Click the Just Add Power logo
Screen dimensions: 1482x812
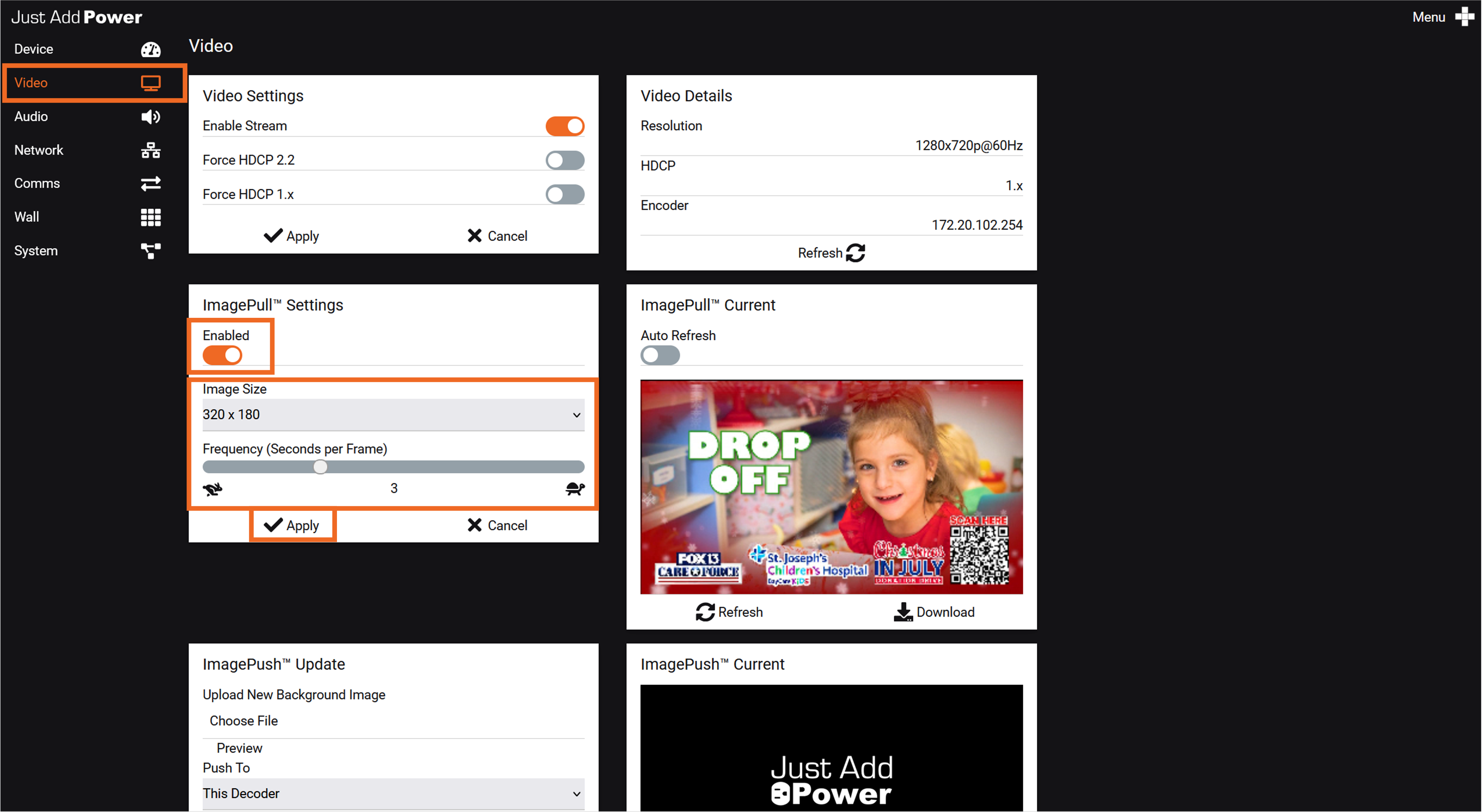tap(76, 17)
